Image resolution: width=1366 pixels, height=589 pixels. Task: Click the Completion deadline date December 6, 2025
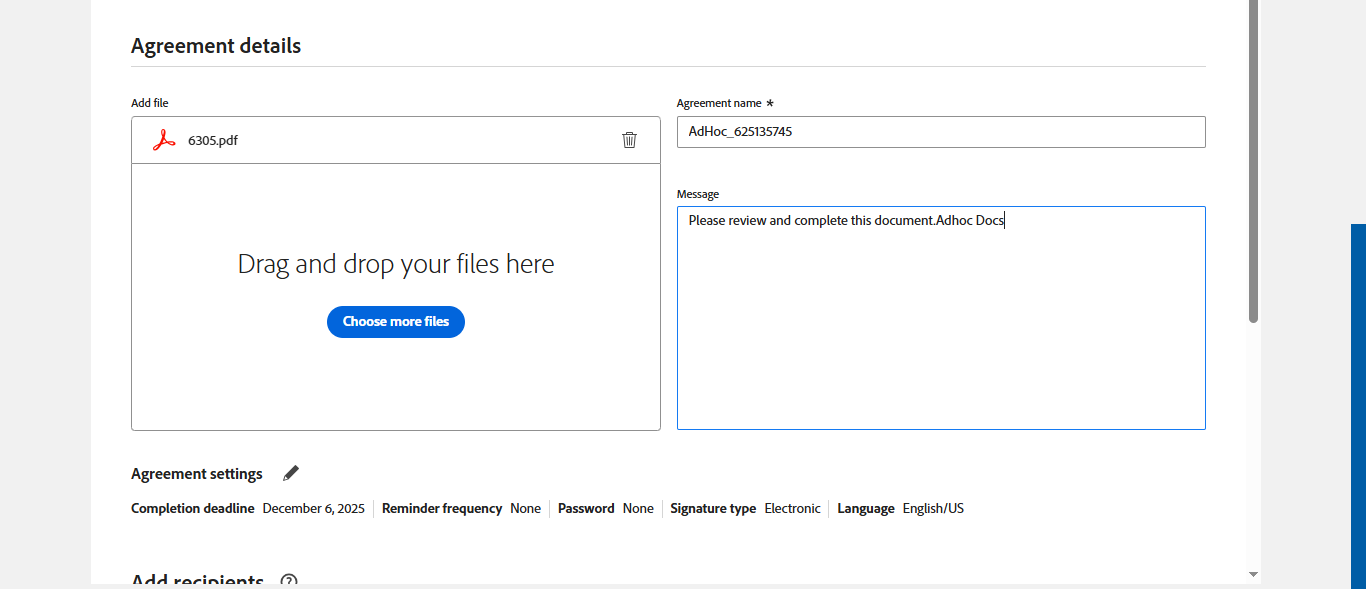[313, 509]
